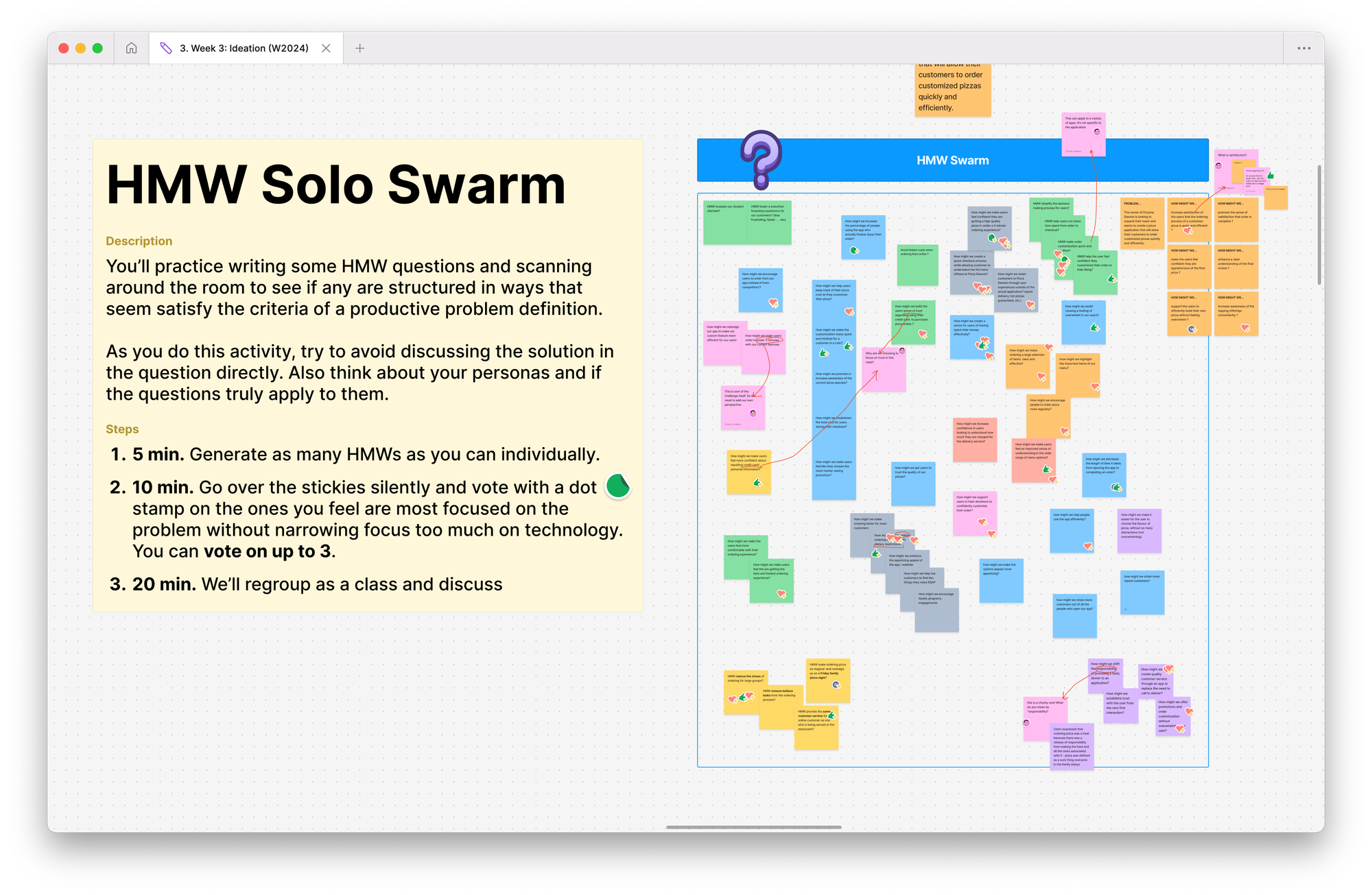This screenshot has height=895, width=1372.
Task: Open a new tab with plus icon
Action: tap(359, 48)
